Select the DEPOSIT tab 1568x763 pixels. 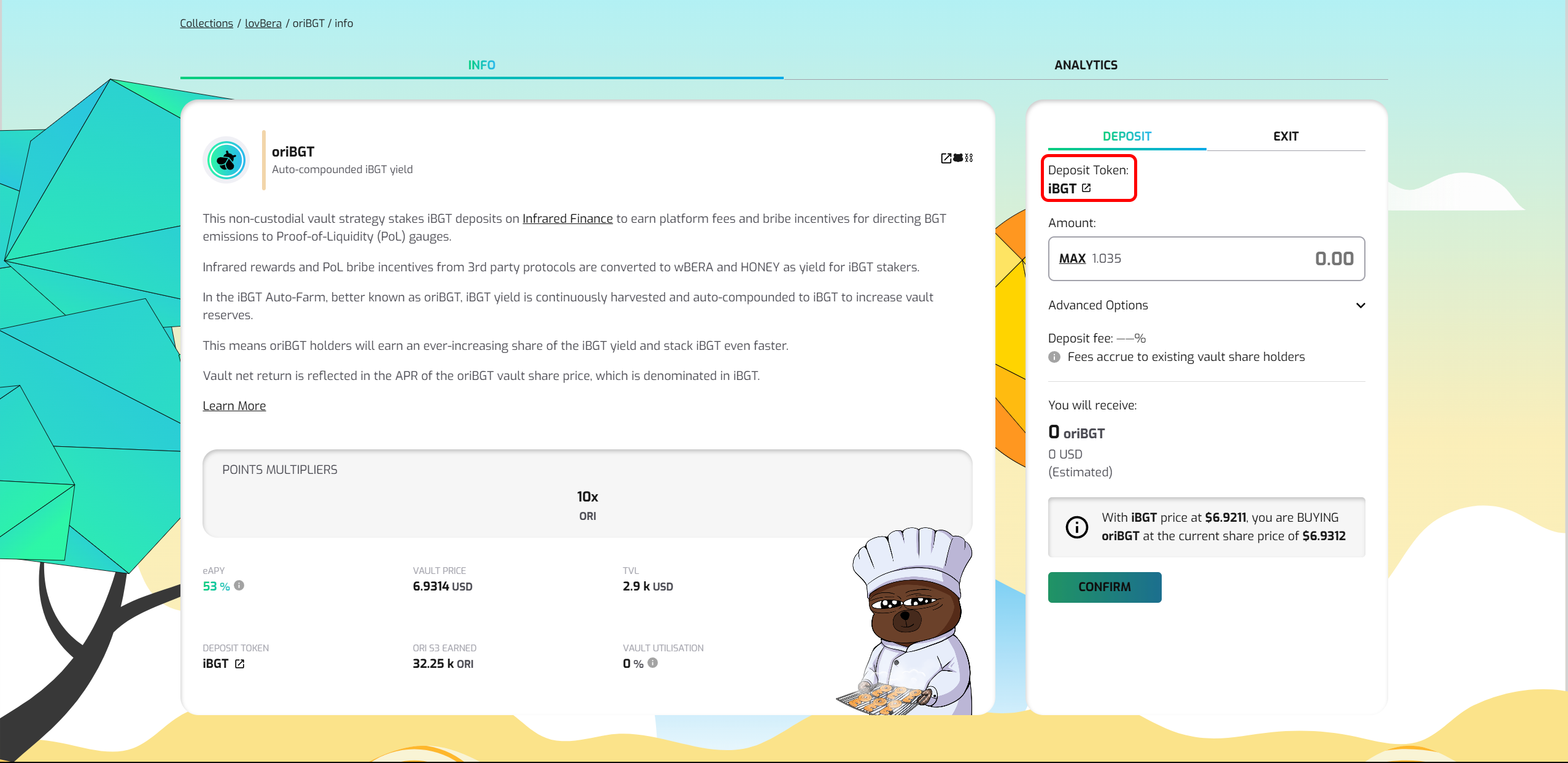coord(1126,136)
